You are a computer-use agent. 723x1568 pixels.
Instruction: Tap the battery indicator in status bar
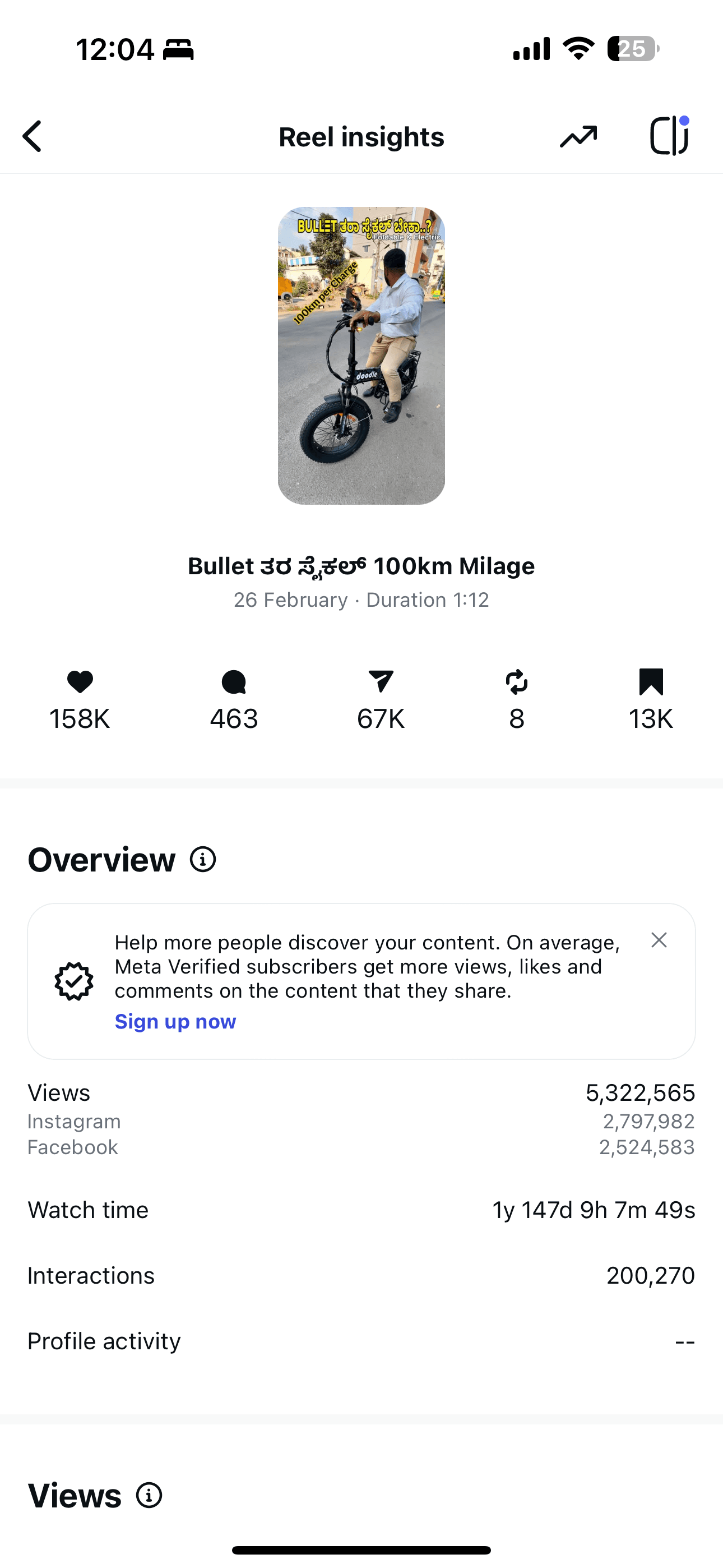coord(633,49)
